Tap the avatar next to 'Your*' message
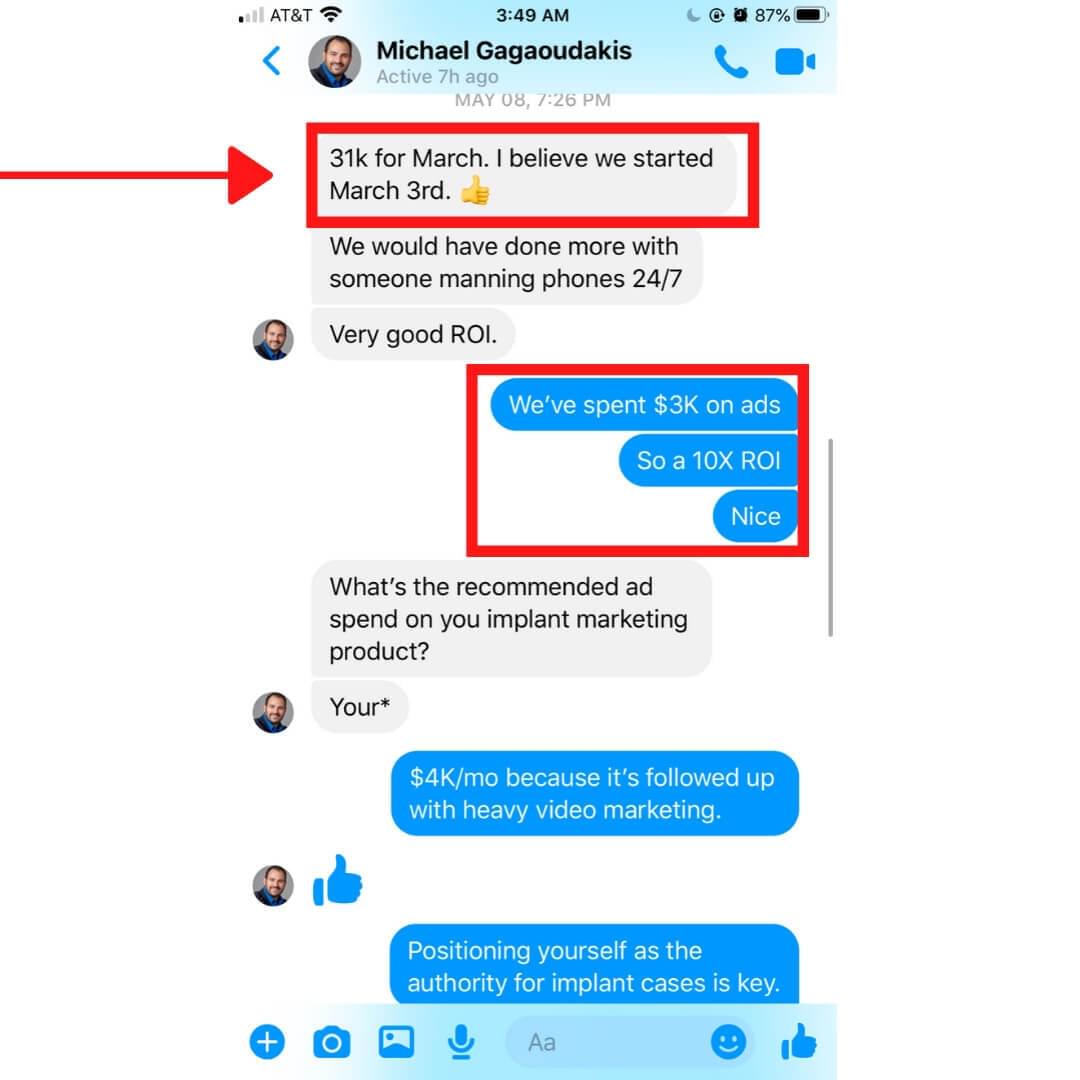 tap(273, 712)
